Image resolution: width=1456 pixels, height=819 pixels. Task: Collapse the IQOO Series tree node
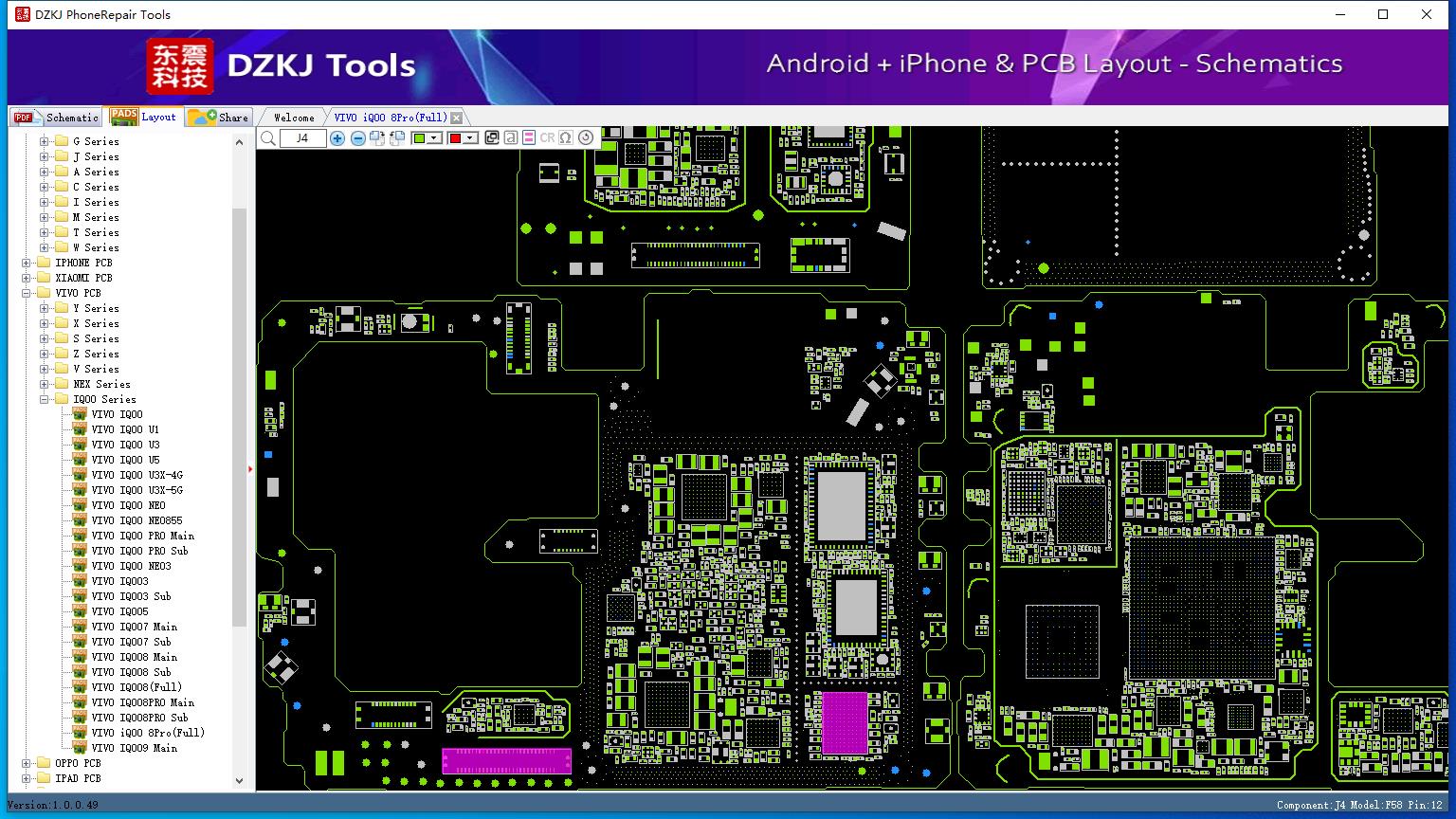(x=44, y=399)
